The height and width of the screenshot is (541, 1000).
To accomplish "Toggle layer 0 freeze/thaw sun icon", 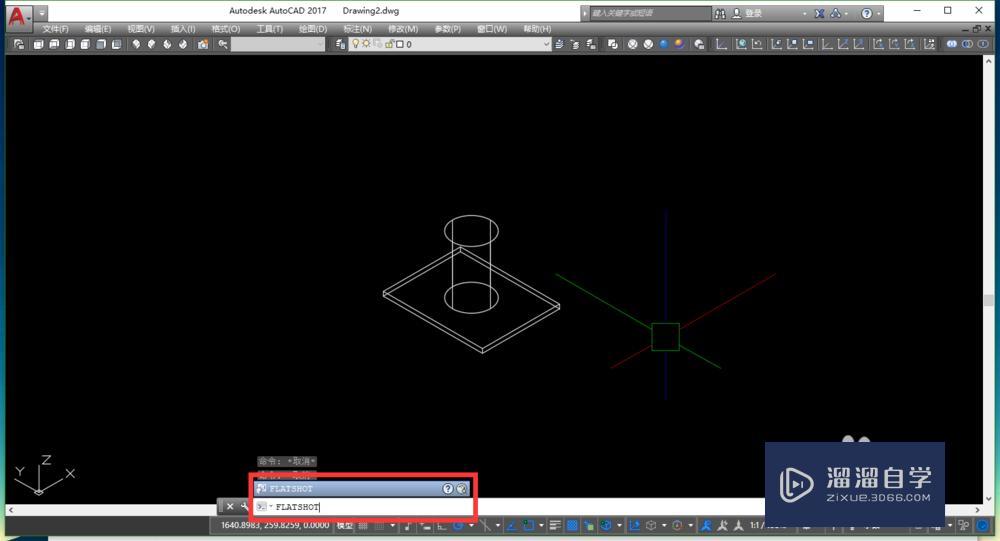I will pos(366,43).
